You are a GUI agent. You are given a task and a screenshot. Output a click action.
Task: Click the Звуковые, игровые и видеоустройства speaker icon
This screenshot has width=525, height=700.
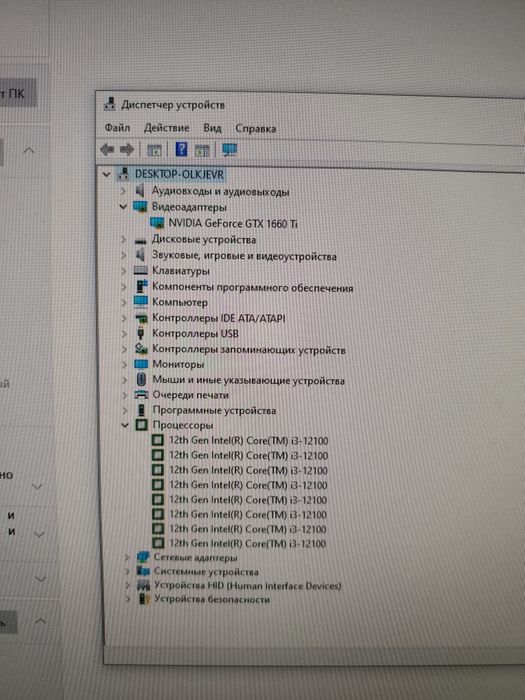tap(140, 255)
